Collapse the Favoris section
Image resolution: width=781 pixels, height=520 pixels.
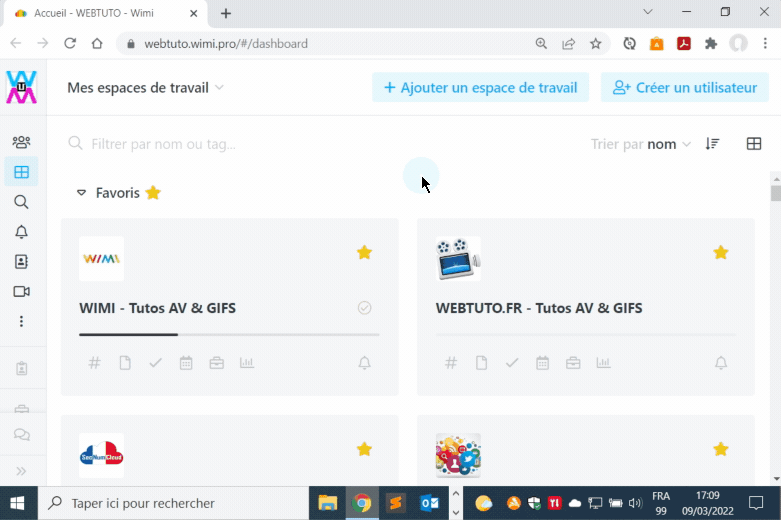81,193
